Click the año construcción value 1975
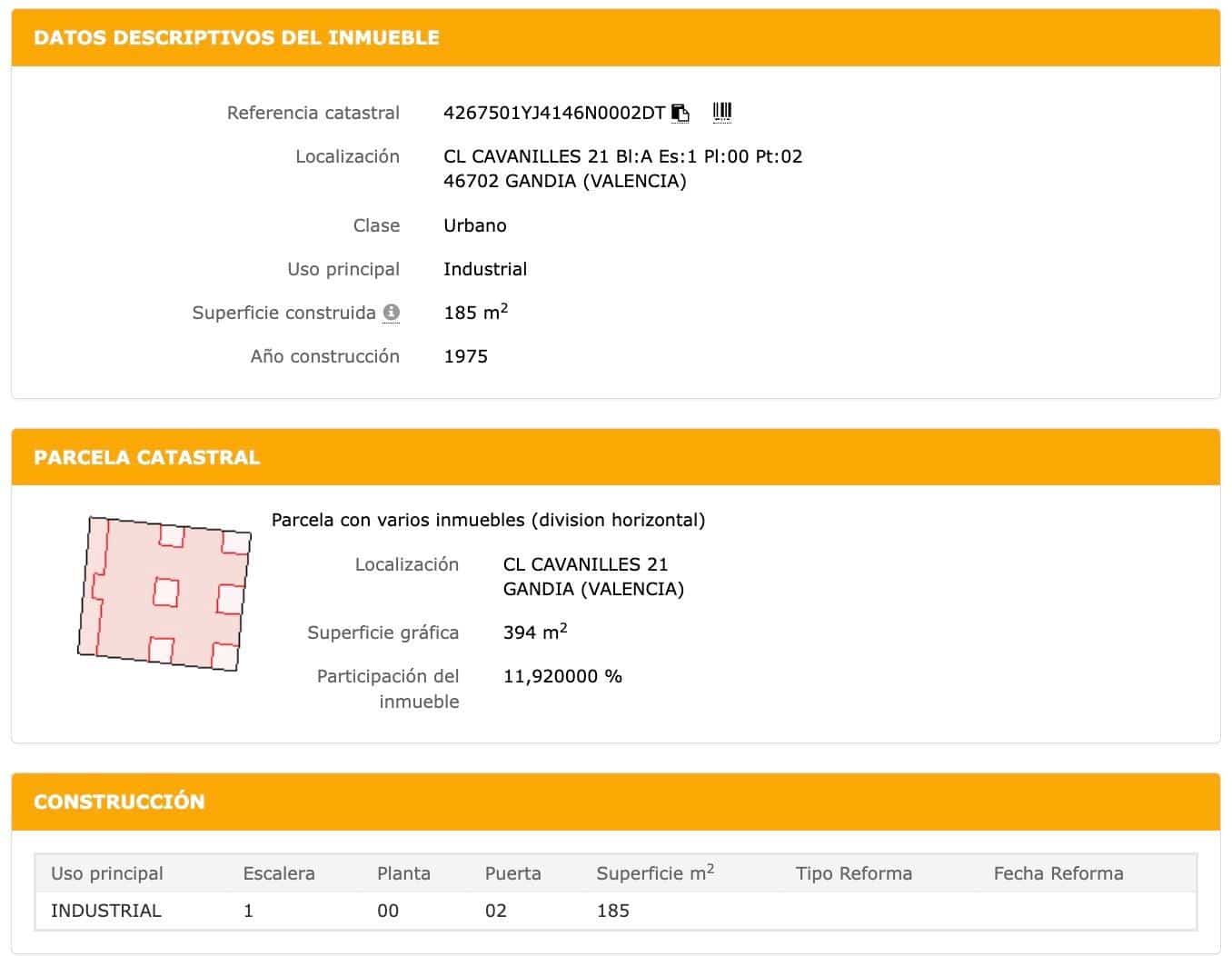Image resolution: width=1232 pixels, height=956 pixels. coord(466,355)
